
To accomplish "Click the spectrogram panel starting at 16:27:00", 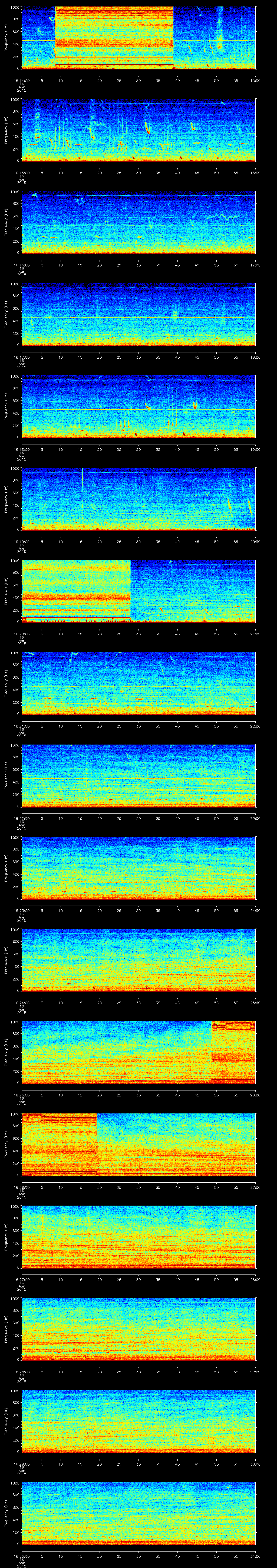I will pos(139,1237).
